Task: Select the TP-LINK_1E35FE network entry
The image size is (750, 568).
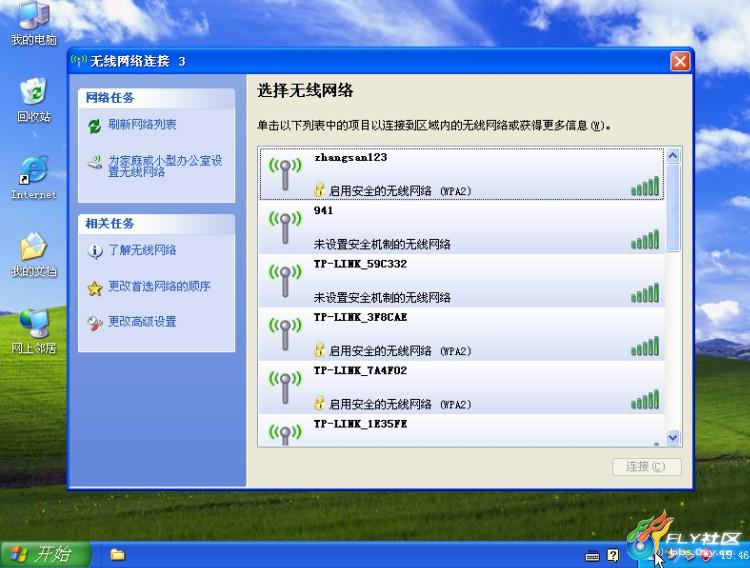Action: (x=462, y=431)
